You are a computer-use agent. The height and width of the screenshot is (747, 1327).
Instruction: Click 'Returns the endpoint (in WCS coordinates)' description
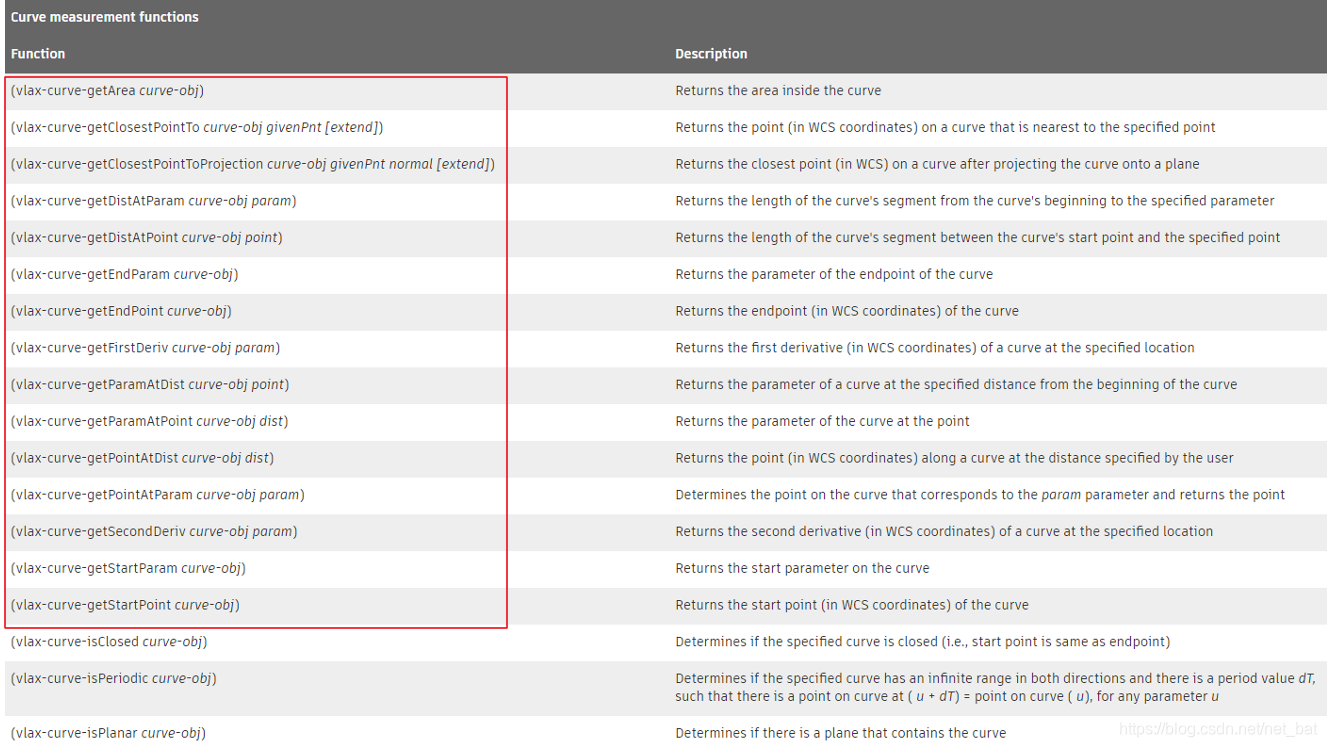pos(847,311)
